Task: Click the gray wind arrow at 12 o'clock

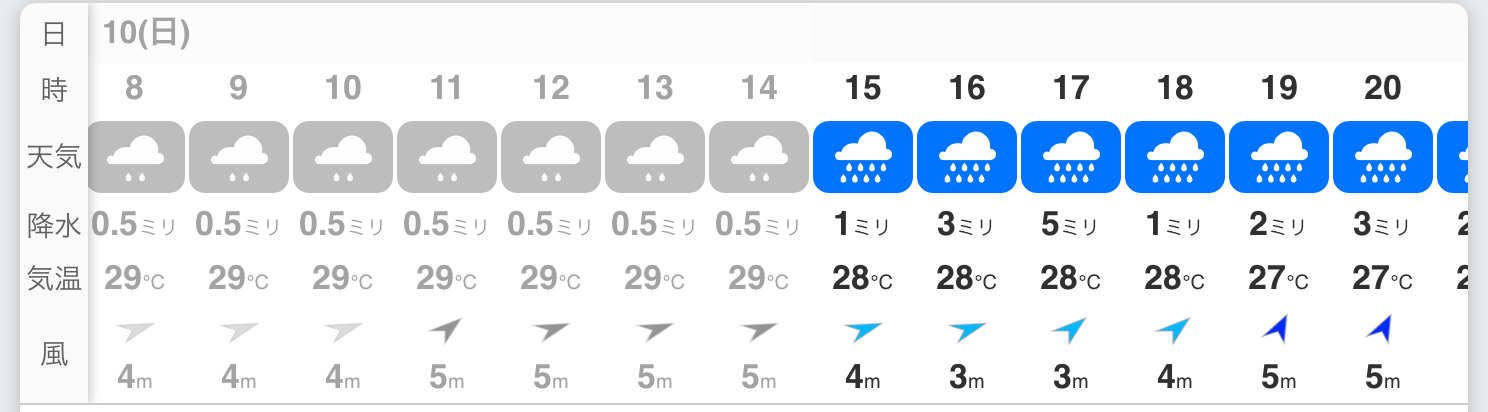Action: click(x=552, y=331)
